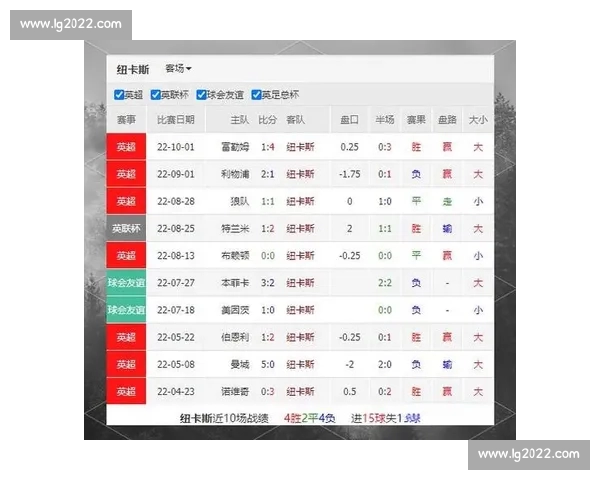Click the 0:3 half-time score
This screenshot has height=480, width=600.
click(x=385, y=147)
